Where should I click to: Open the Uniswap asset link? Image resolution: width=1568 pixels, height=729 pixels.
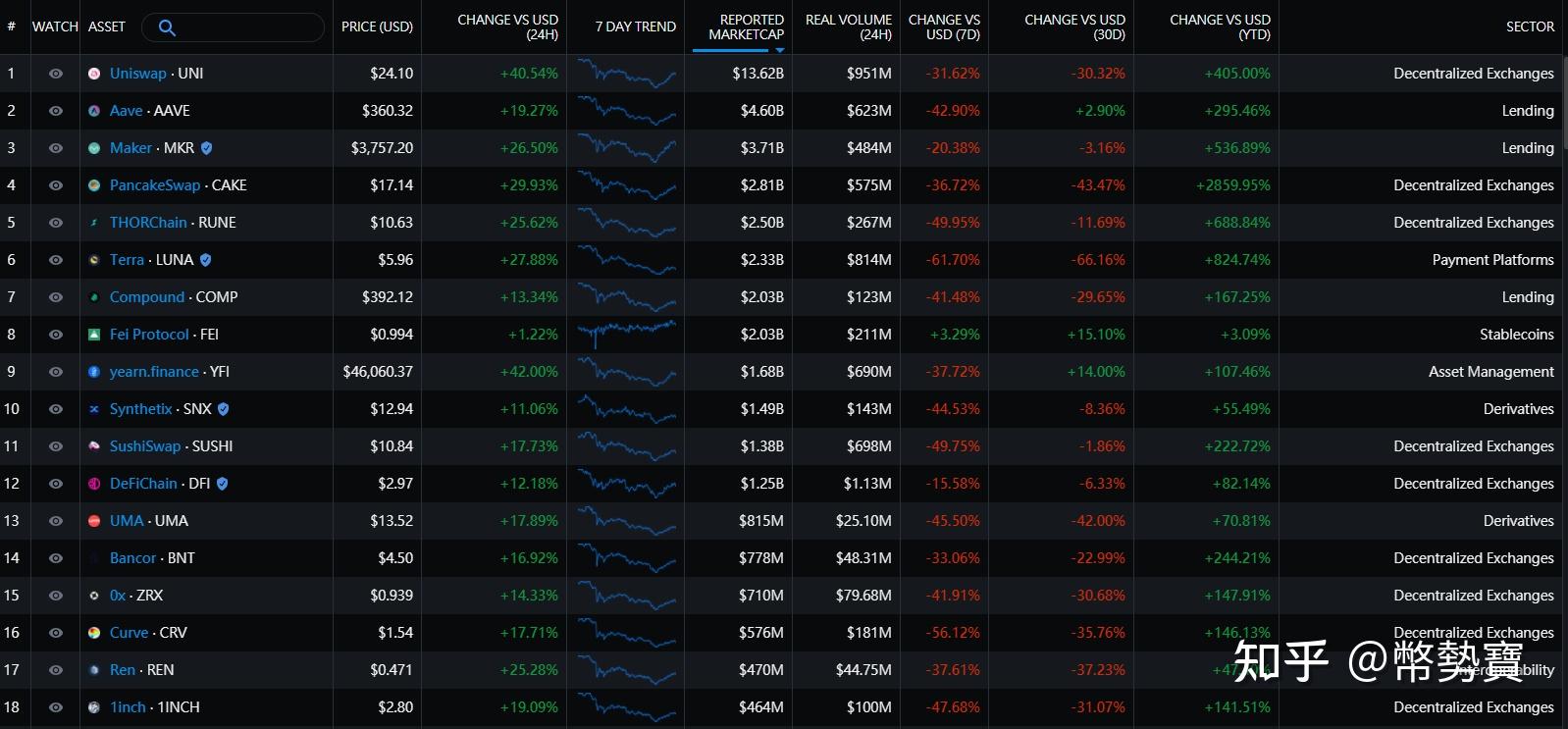point(138,74)
